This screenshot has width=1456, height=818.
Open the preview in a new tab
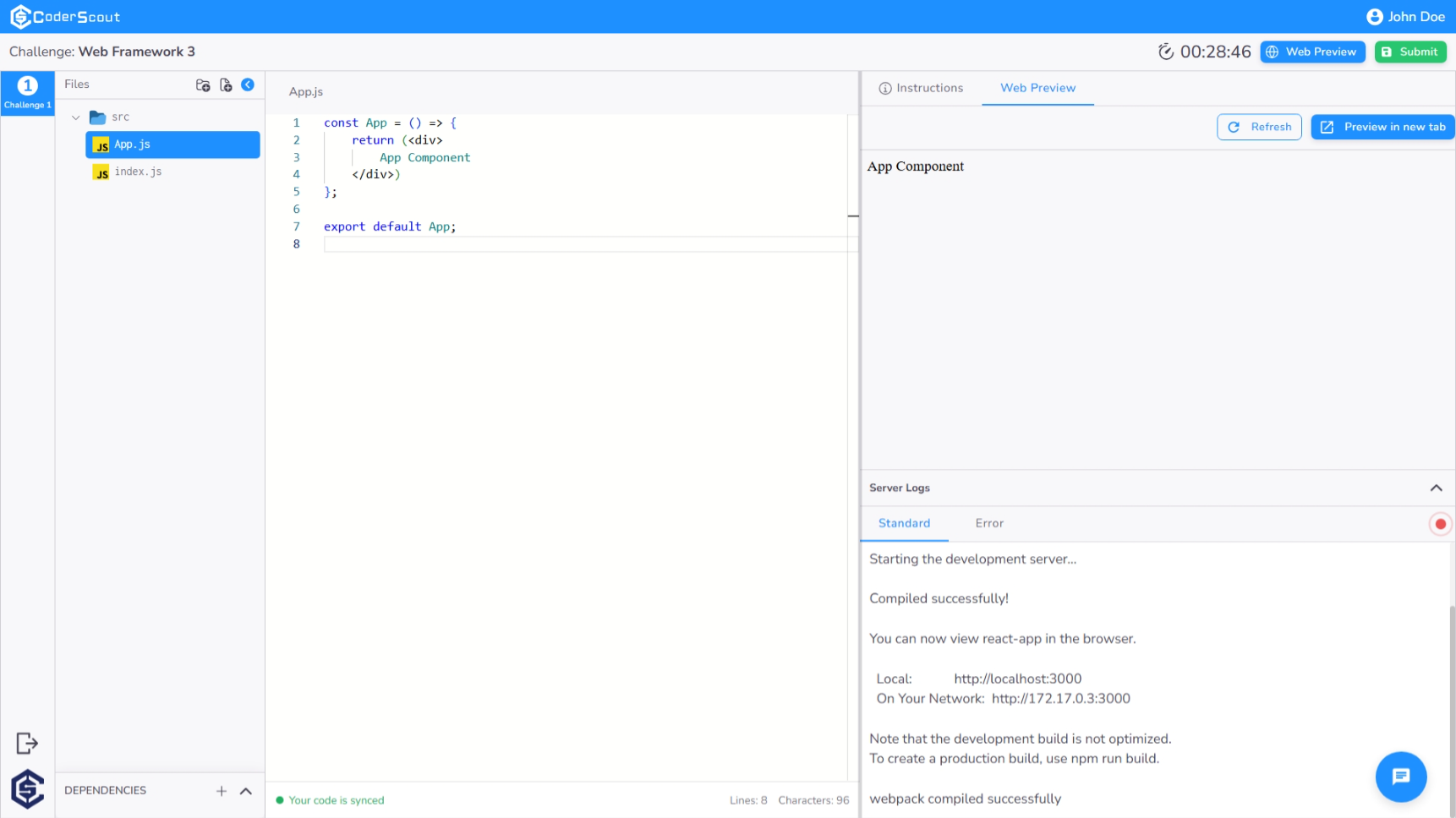tap(1382, 127)
